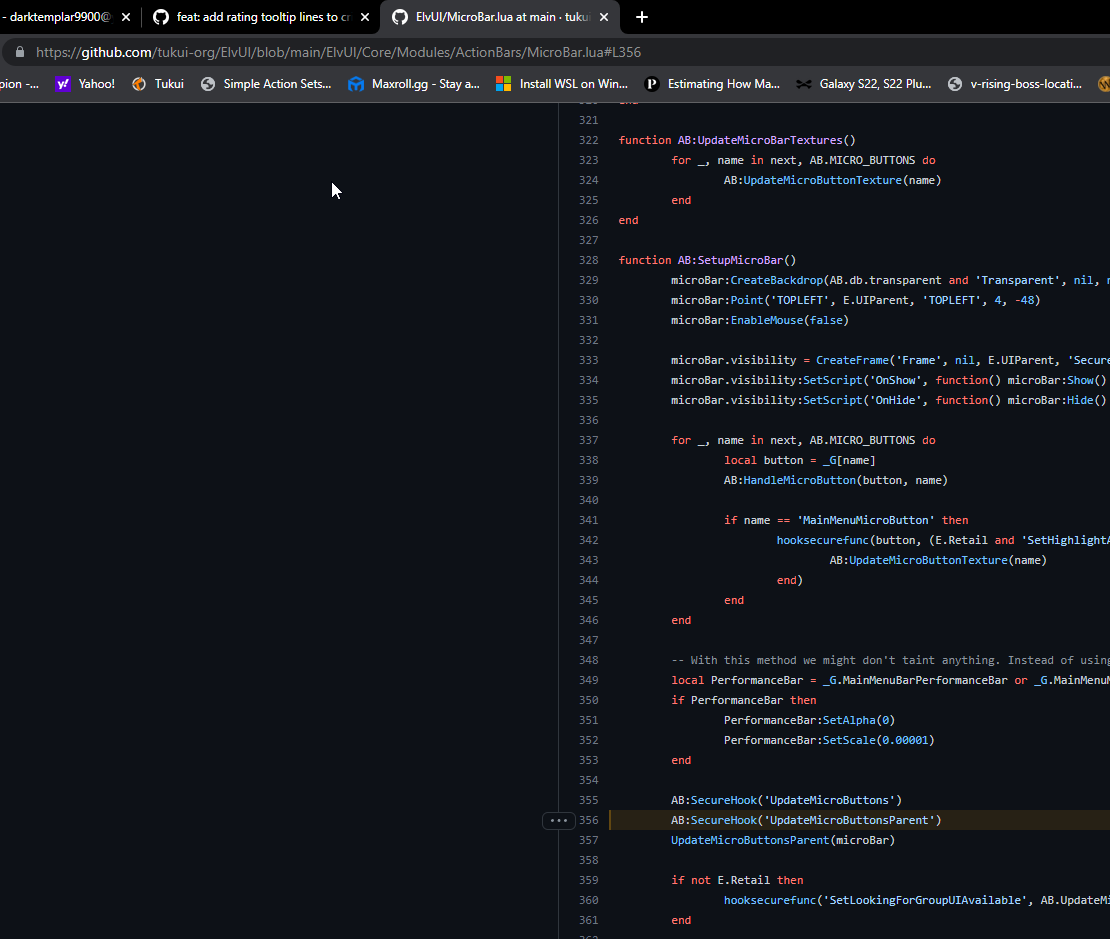Open the Tukui bookmark with its flame icon
Image resolution: width=1110 pixels, height=939 pixels.
tap(138, 84)
